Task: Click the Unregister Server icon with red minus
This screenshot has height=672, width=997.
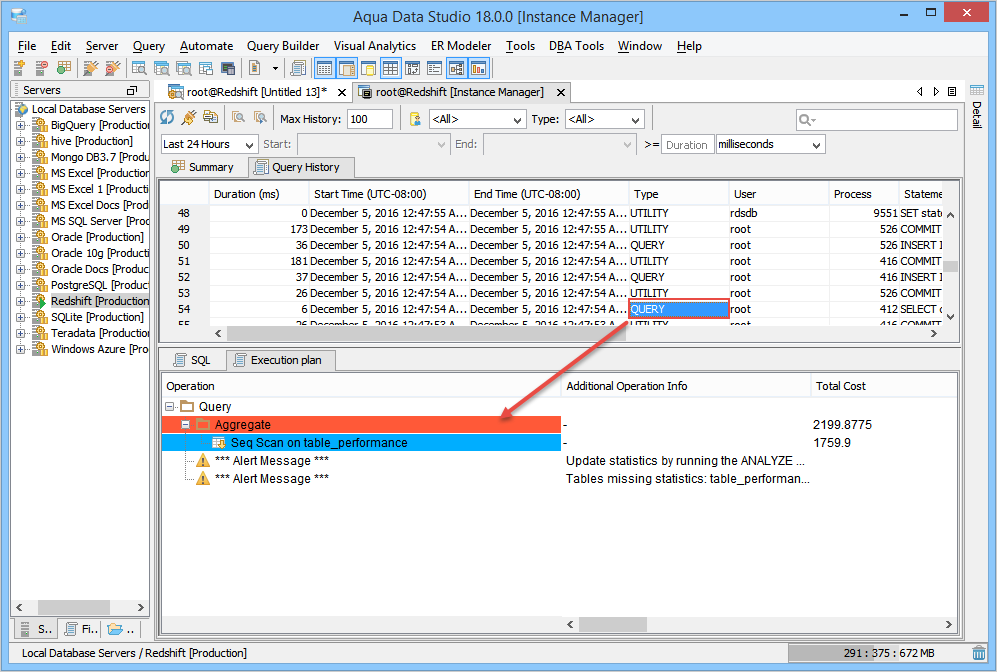Action: (x=41, y=68)
